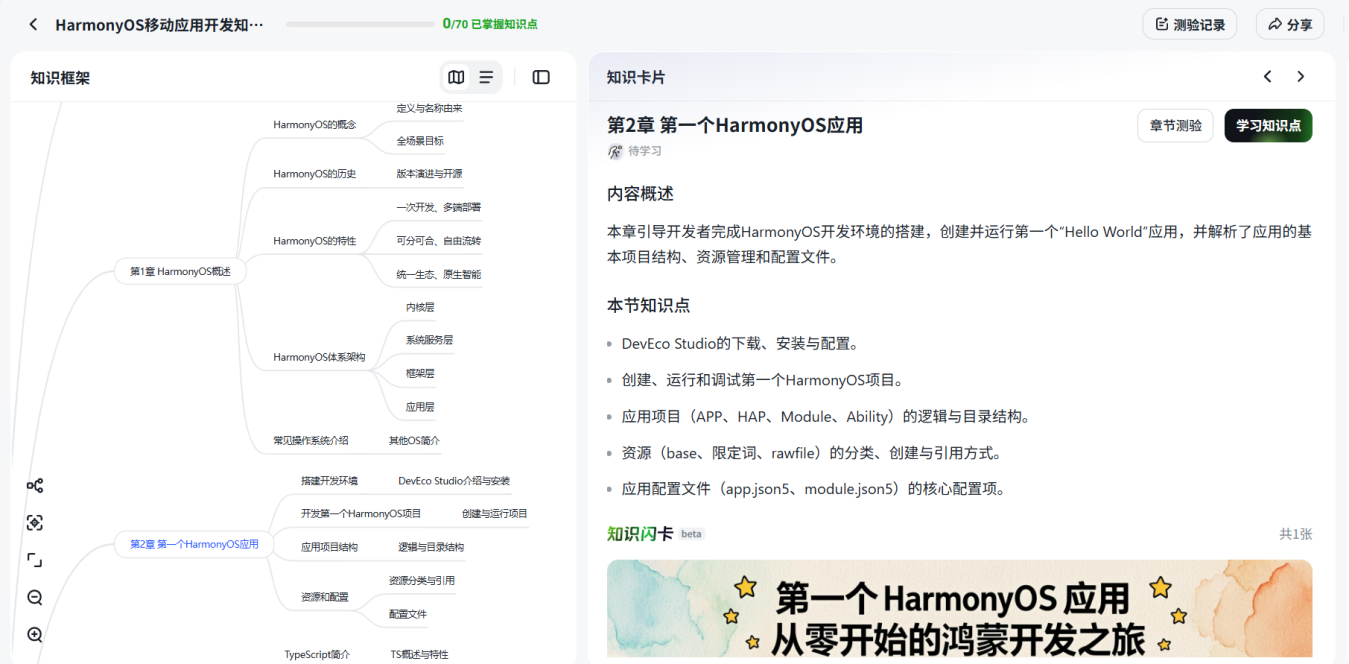
Task: Enter fullscreen mode for the mind map
Action: [35, 560]
